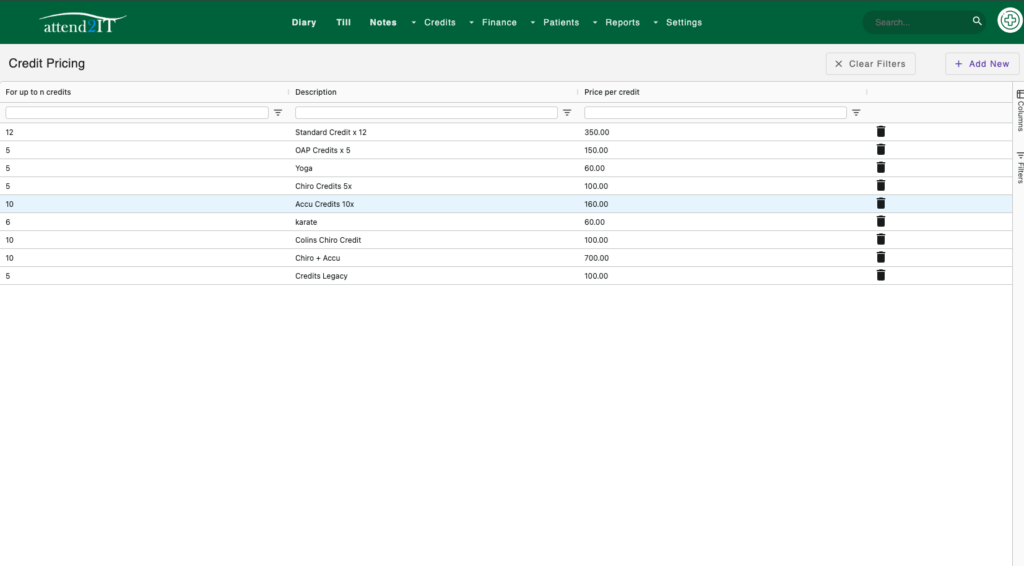This screenshot has height=566, width=1024.
Task: Click the 12 credits cell
Action: pyautogui.click(x=9, y=132)
